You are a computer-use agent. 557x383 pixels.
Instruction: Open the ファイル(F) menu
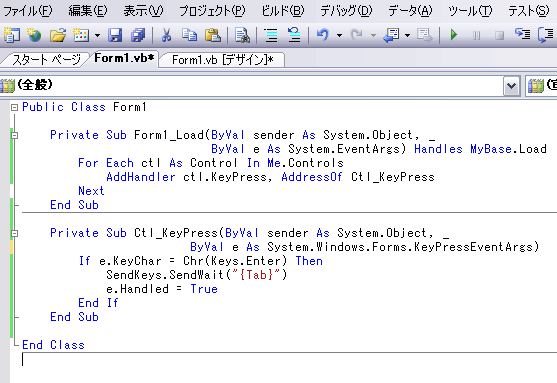point(28,11)
